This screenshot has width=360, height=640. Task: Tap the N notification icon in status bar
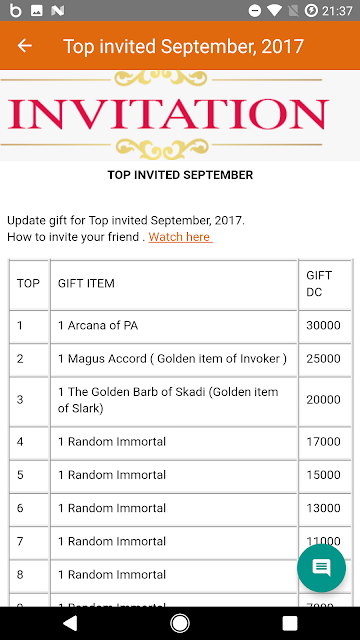coord(58,11)
